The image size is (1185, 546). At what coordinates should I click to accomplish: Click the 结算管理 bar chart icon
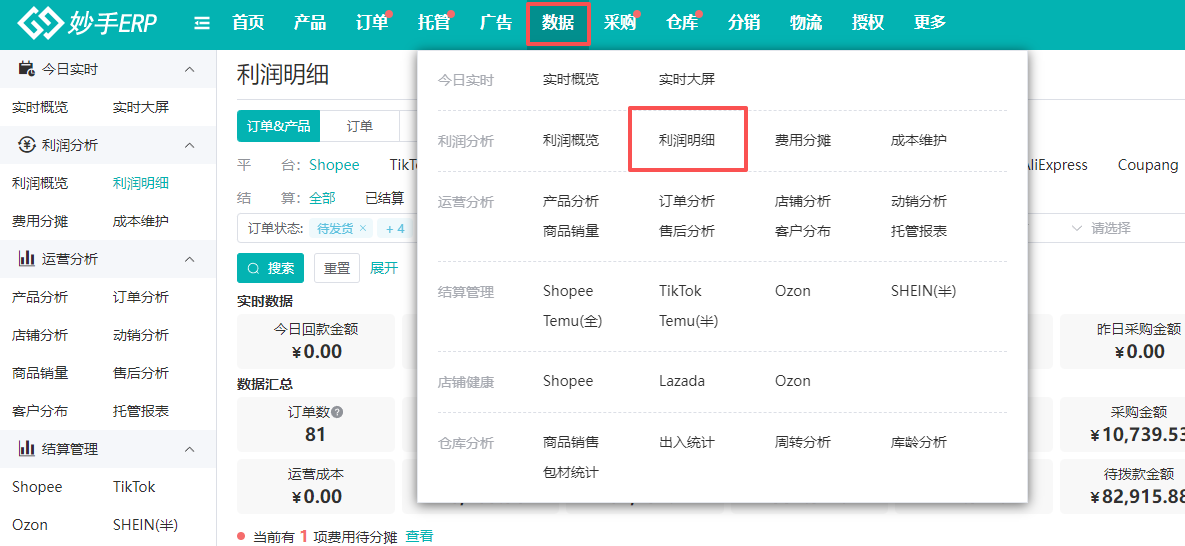tap(26, 449)
